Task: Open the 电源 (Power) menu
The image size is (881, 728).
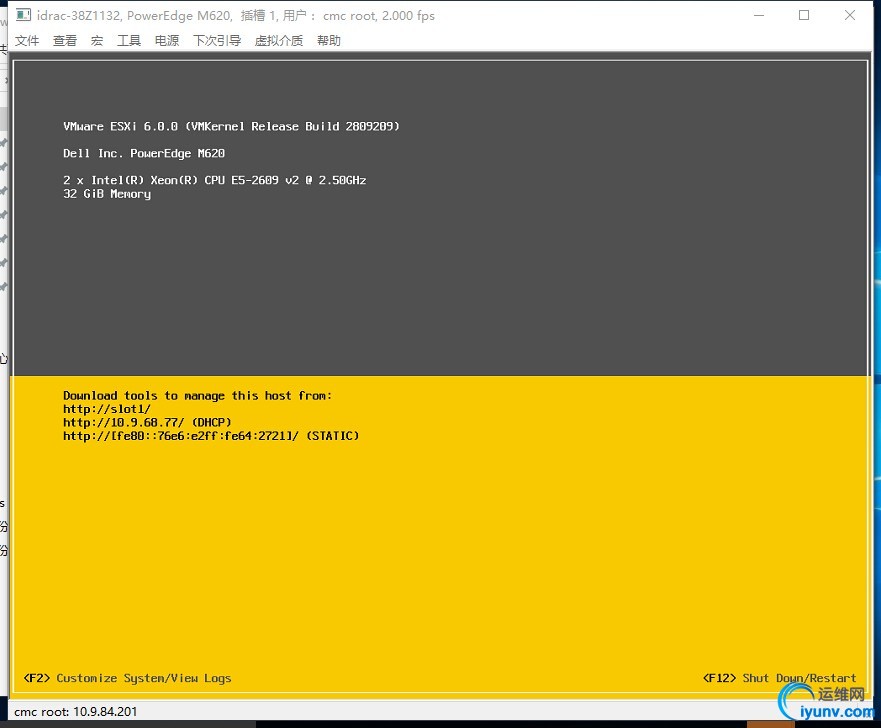Action: 166,40
